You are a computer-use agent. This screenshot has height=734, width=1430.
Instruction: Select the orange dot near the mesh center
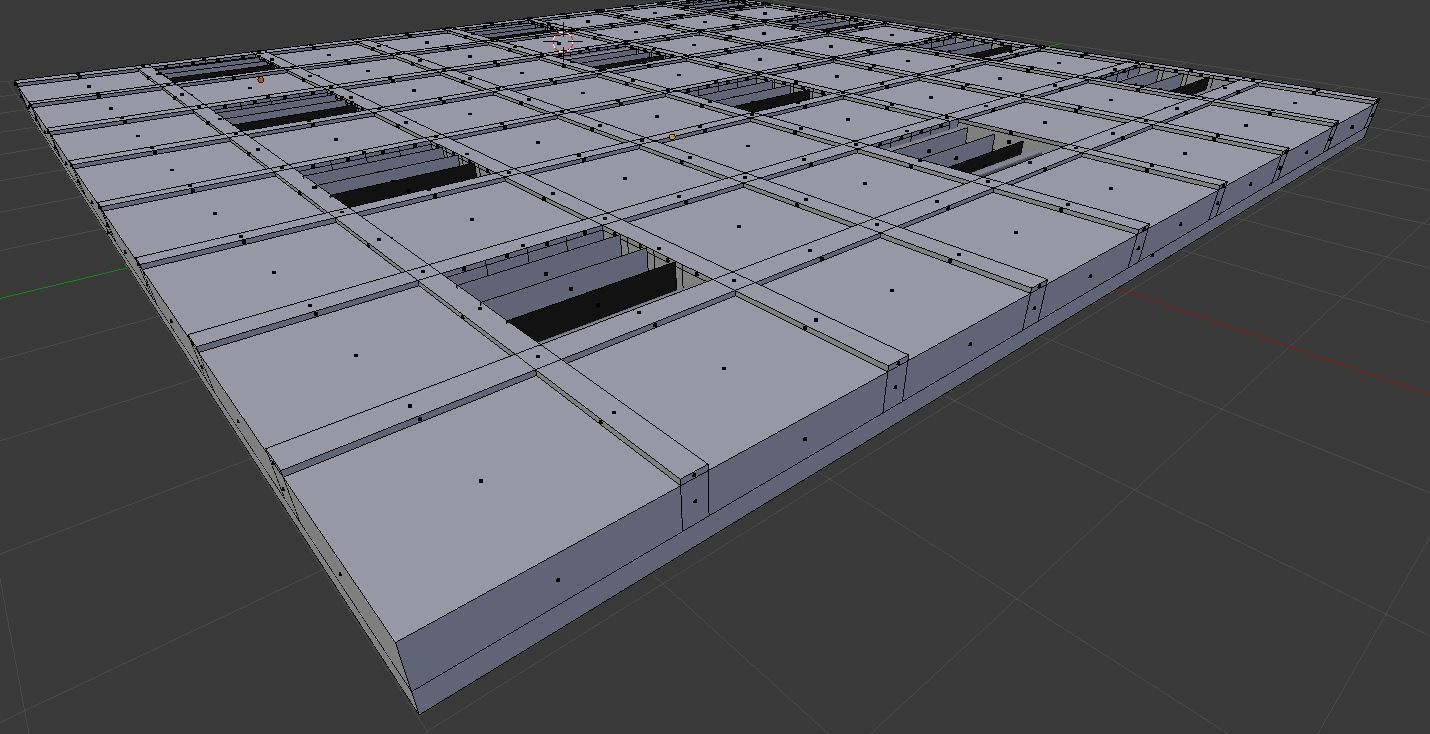(x=672, y=136)
